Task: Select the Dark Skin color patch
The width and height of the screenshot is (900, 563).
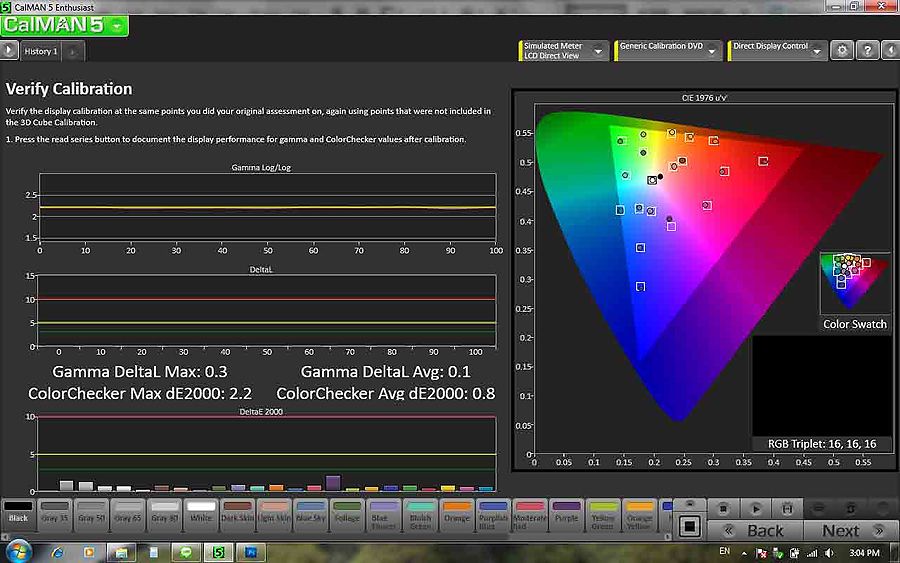Action: click(x=238, y=512)
